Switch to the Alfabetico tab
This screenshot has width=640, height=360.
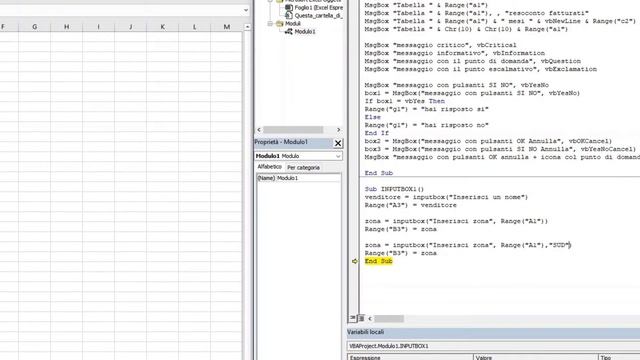269,167
